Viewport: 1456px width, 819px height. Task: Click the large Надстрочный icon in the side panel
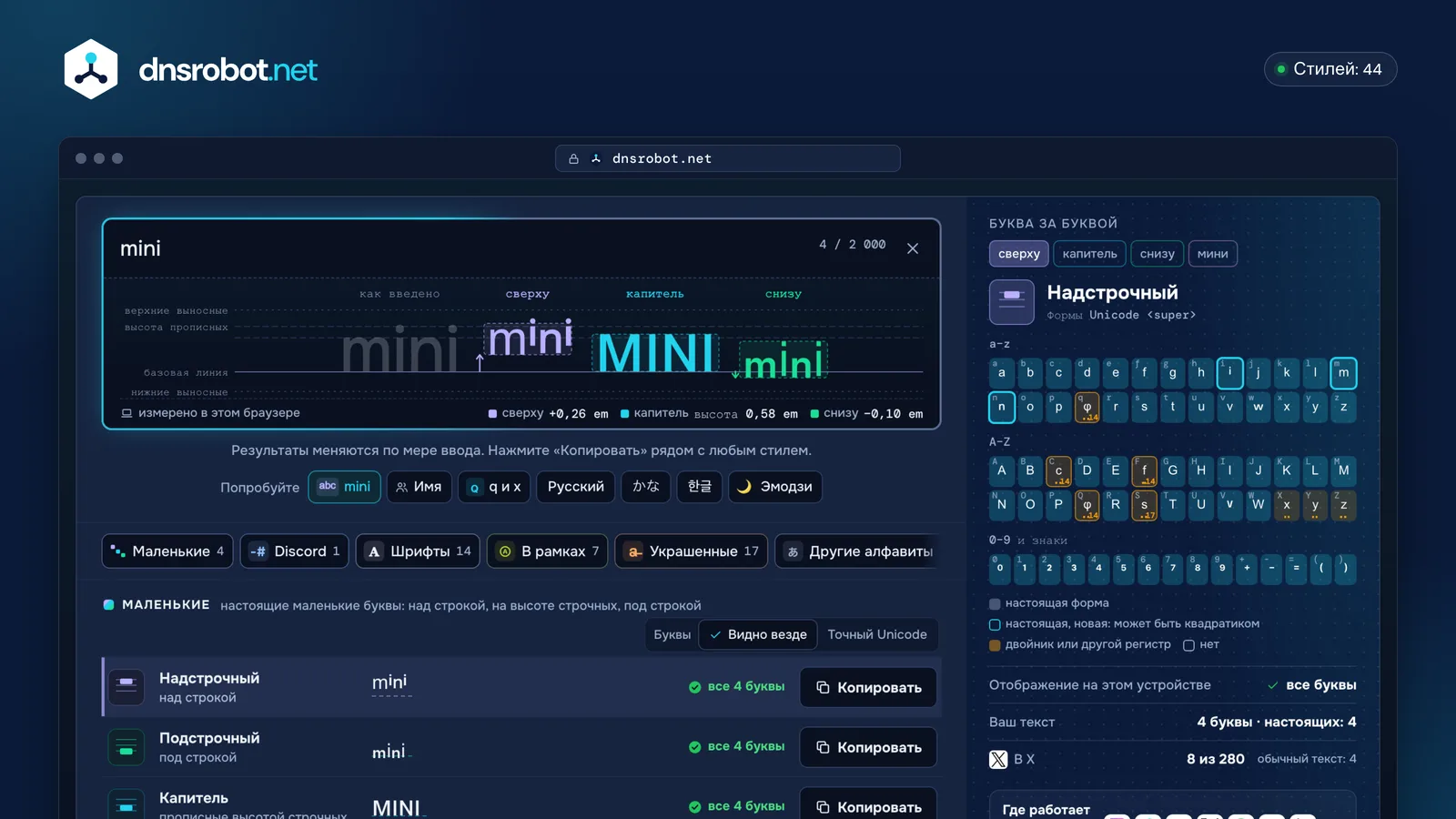pyautogui.click(x=1012, y=302)
